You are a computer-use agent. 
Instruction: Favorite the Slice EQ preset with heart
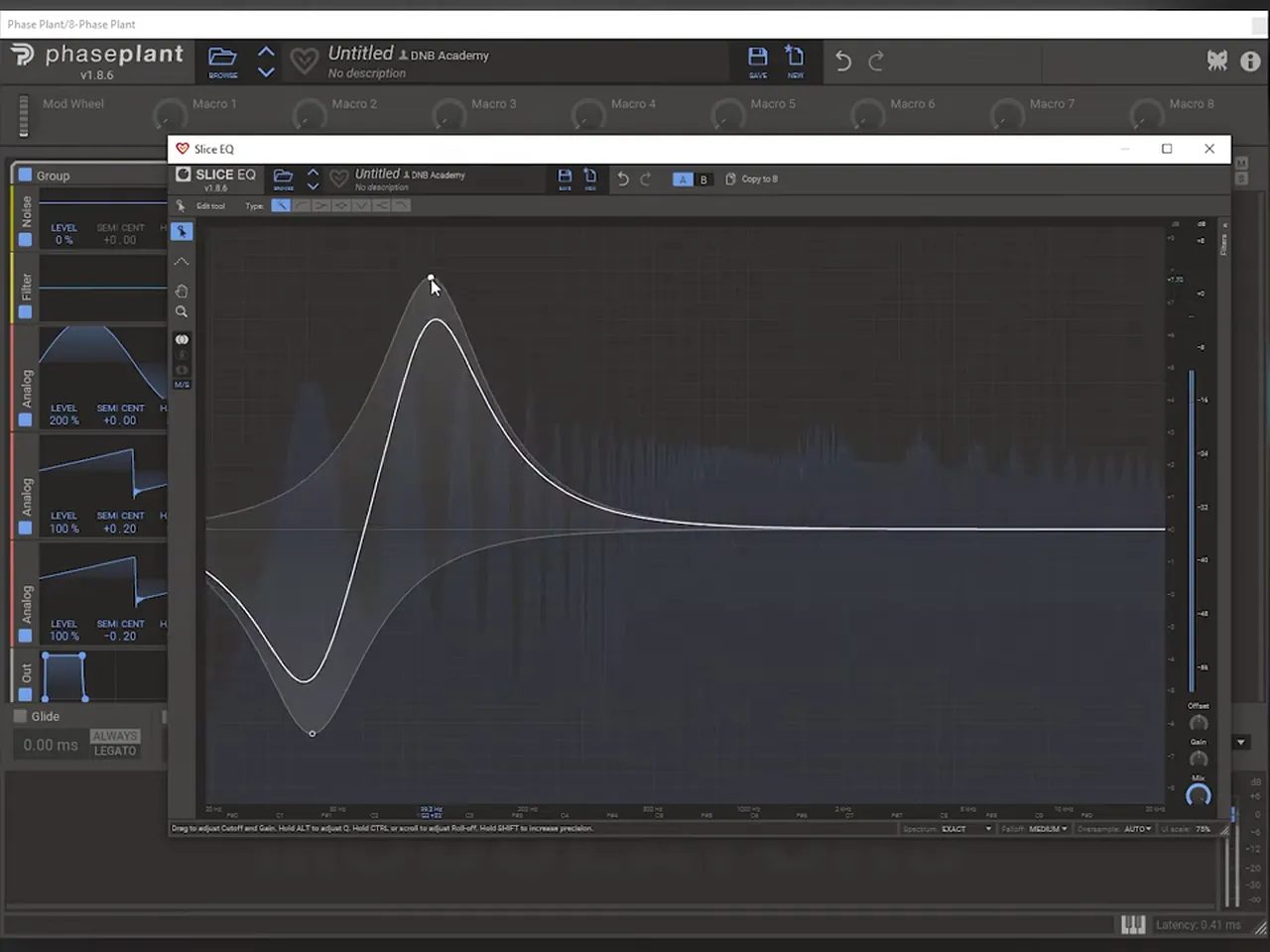click(x=338, y=178)
